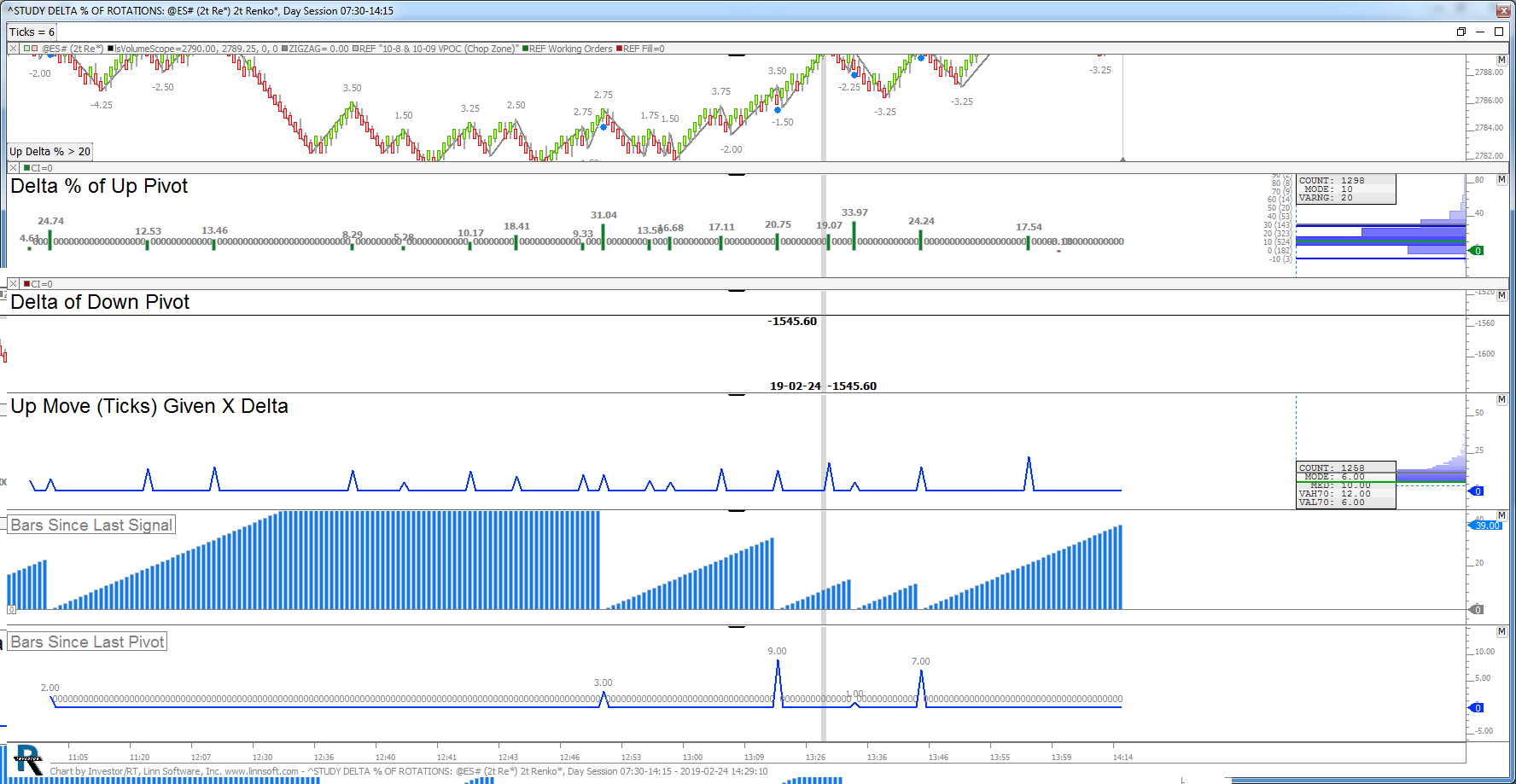Click the green 0 marker on Delta % scale
This screenshot has height=784, width=1516.
coord(1477,250)
